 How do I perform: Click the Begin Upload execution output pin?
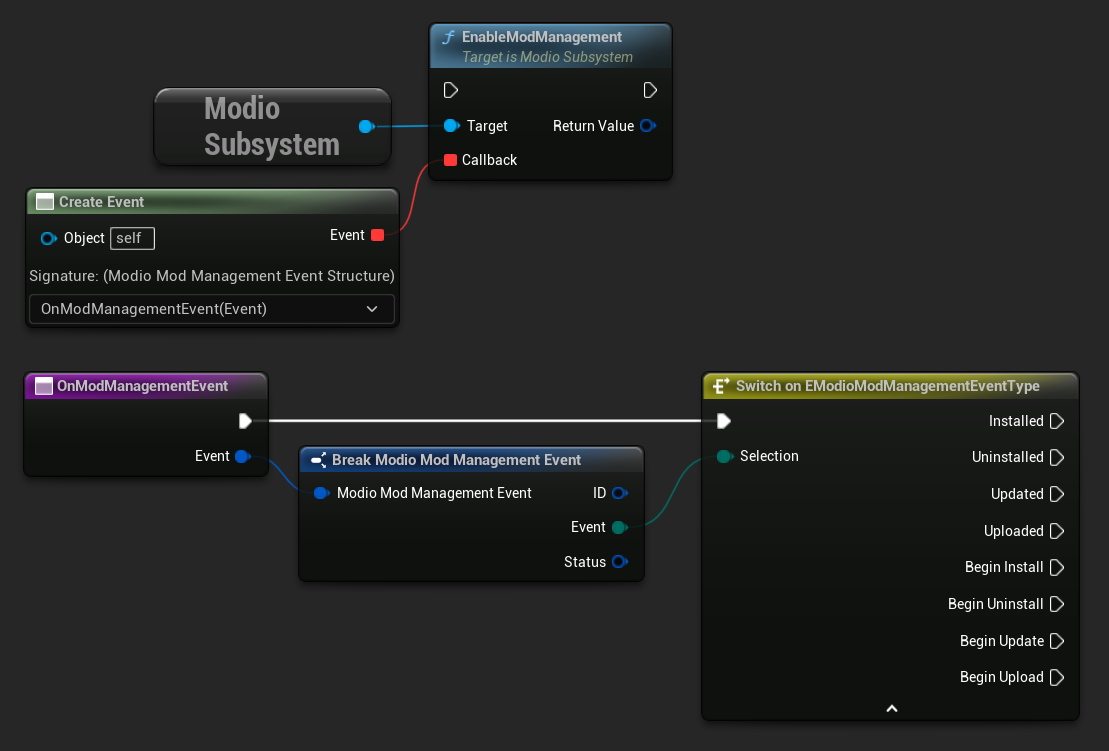click(1057, 677)
